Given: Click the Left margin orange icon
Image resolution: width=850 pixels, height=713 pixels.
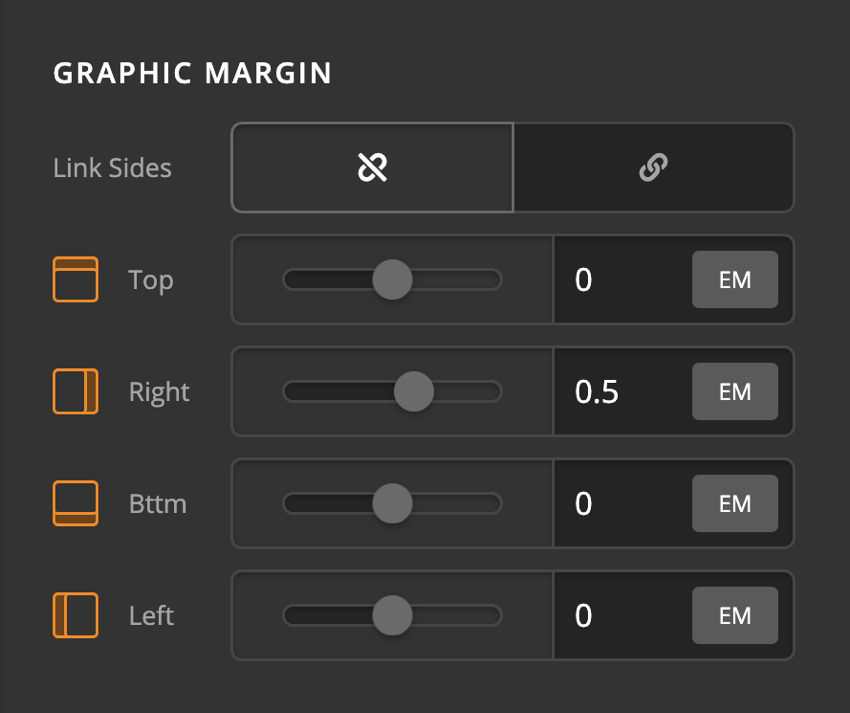Looking at the screenshot, I should [74, 616].
